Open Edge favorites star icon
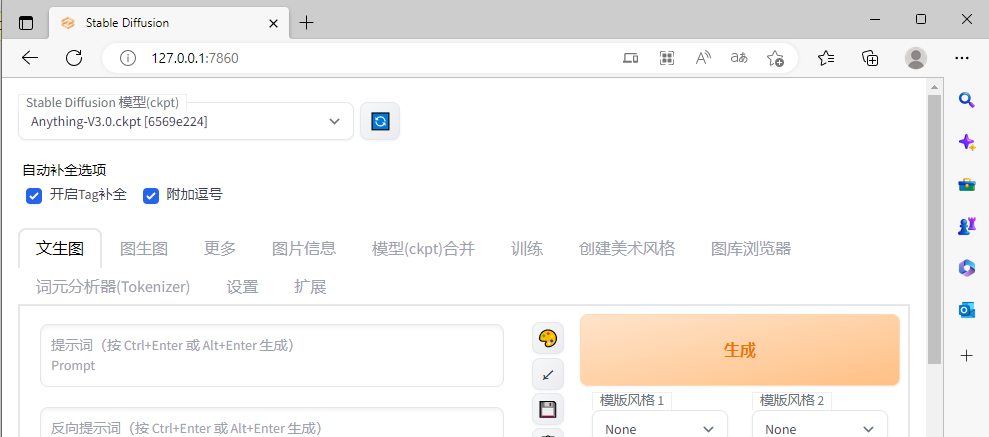This screenshot has height=437, width=989. tap(825, 58)
